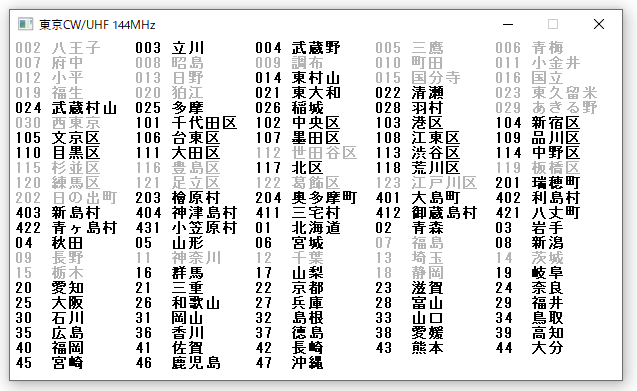Image resolution: width=637 pixels, height=391 pixels.
Task: Select entry 16 群馬
Action: [x=169, y=274]
